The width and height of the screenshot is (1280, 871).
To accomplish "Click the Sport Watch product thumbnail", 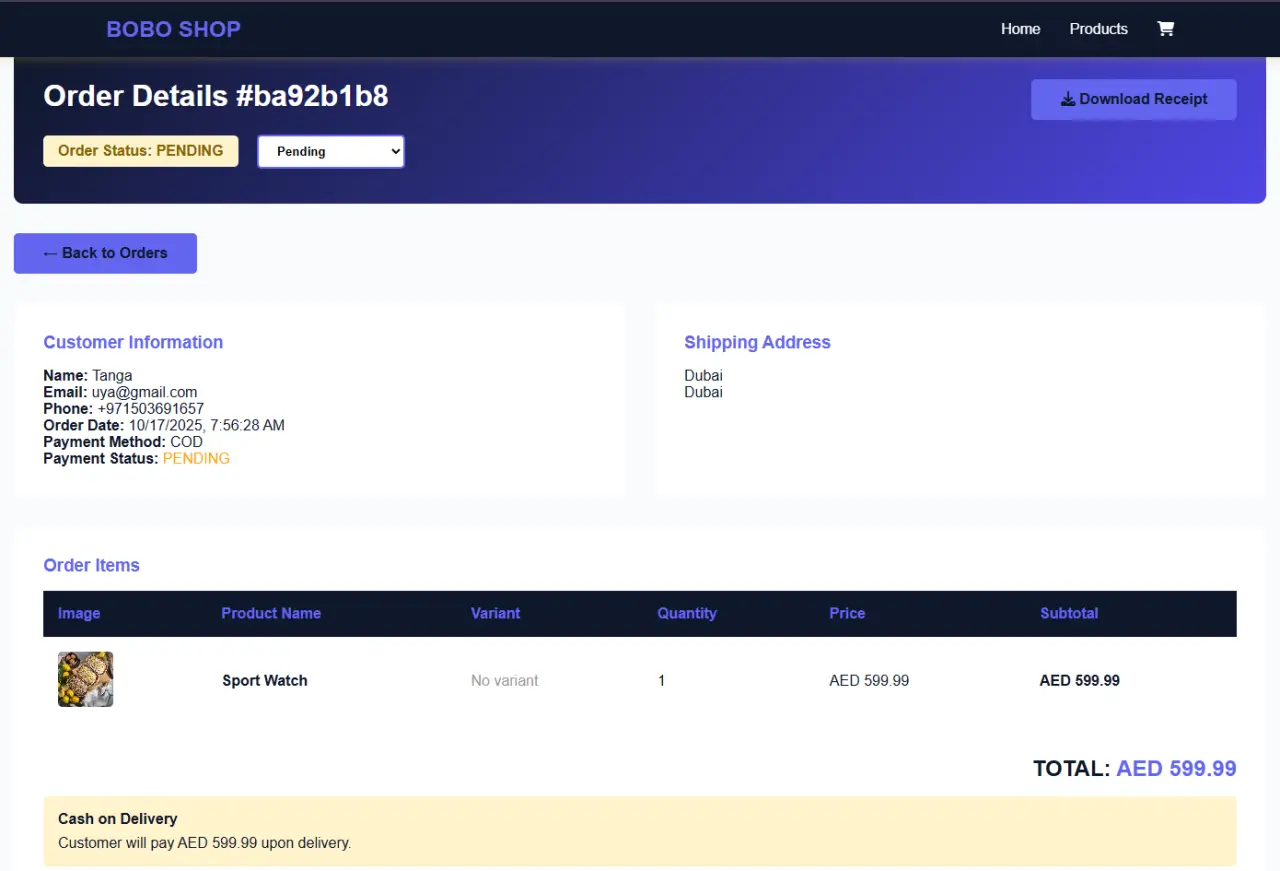I will pos(85,679).
